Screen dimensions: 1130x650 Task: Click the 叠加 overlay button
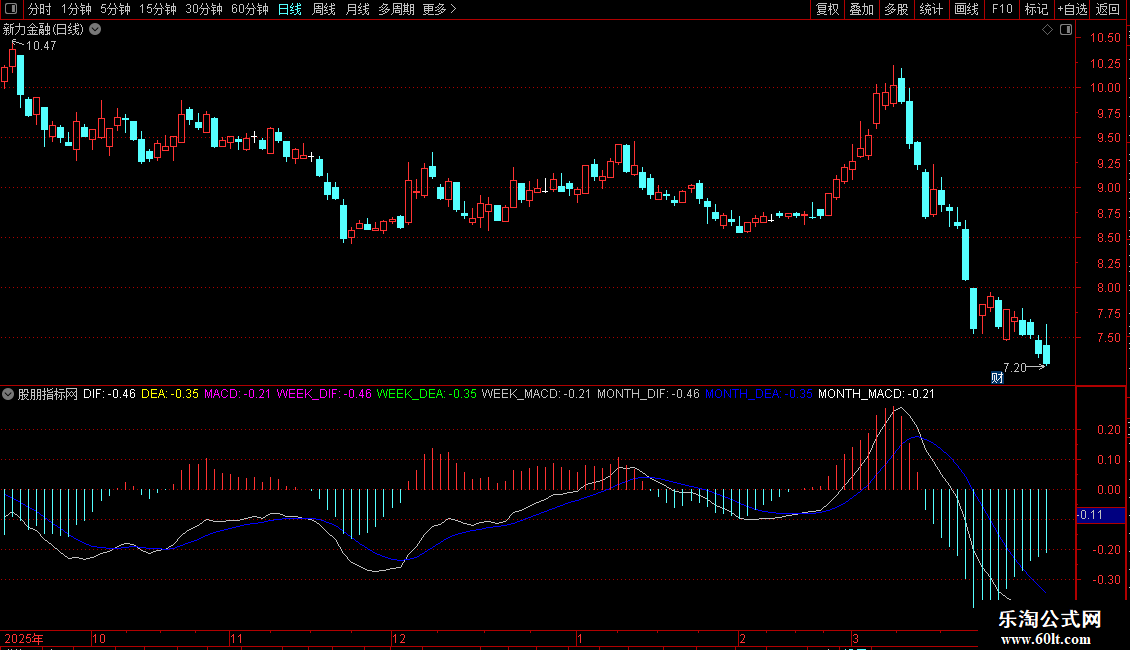(x=862, y=9)
